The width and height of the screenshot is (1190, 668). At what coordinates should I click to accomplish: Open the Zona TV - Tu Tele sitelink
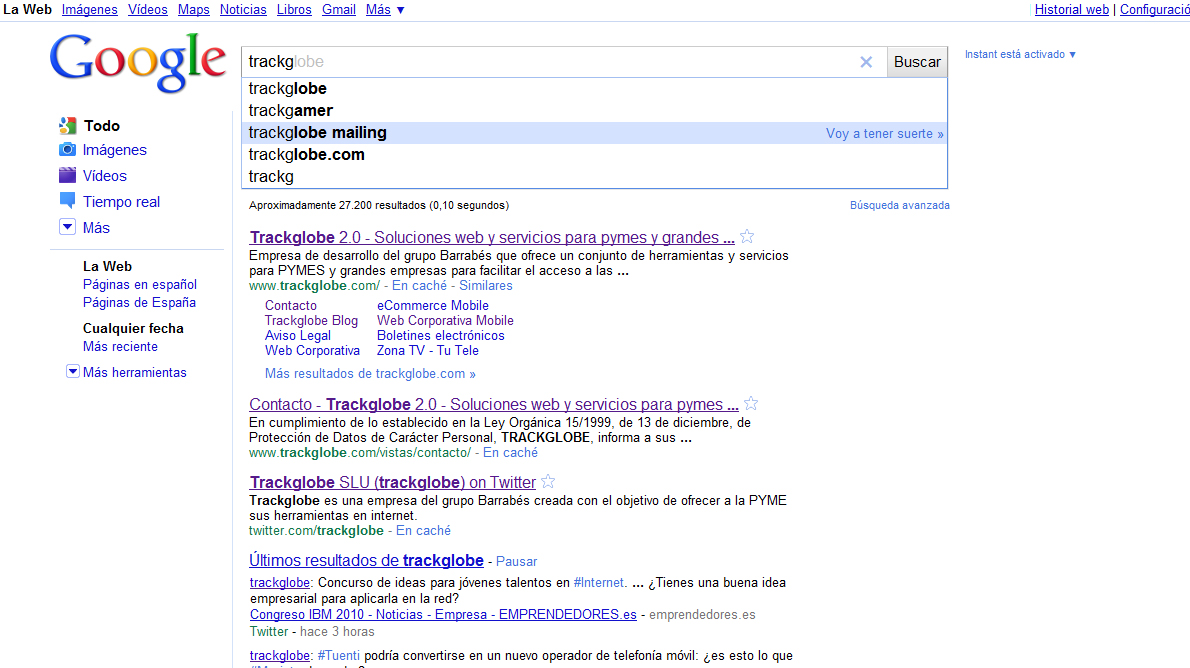click(x=428, y=351)
